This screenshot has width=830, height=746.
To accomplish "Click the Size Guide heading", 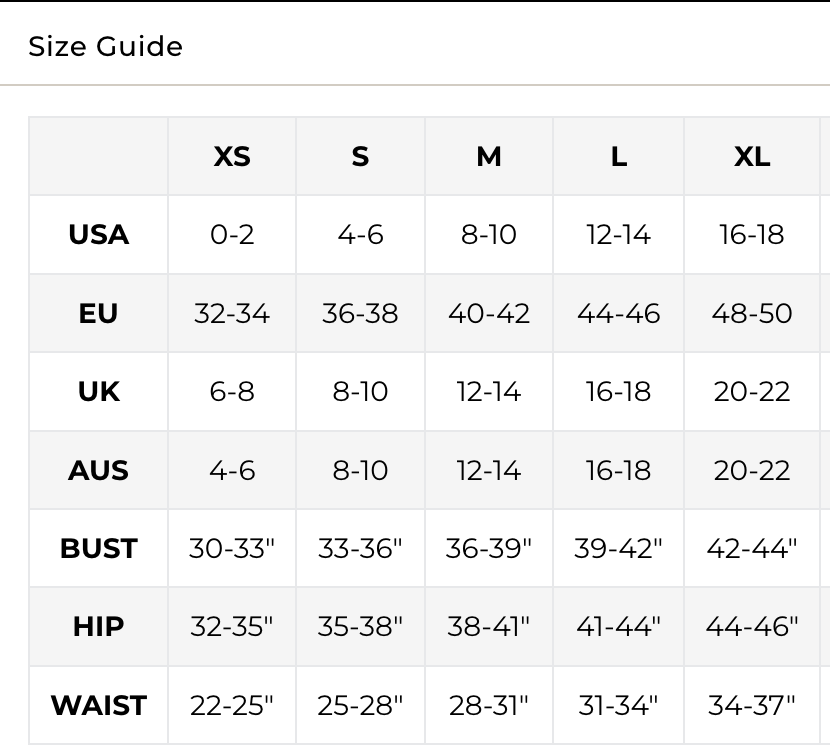I will pyautogui.click(x=105, y=47).
